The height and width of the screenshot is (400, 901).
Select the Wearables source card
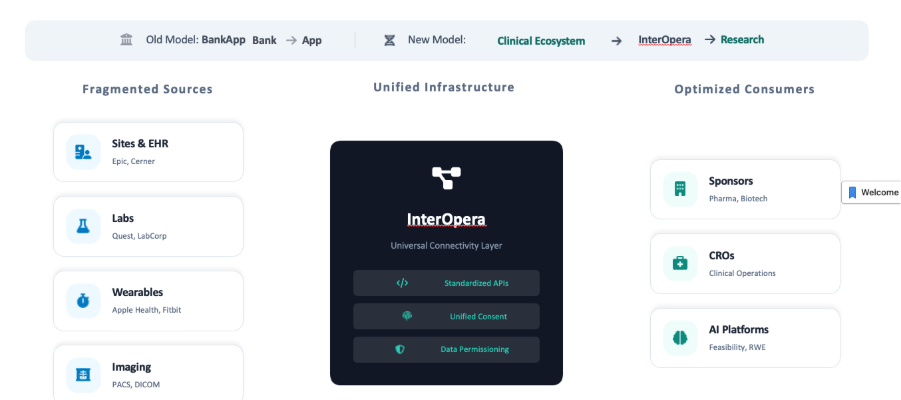tap(148, 301)
